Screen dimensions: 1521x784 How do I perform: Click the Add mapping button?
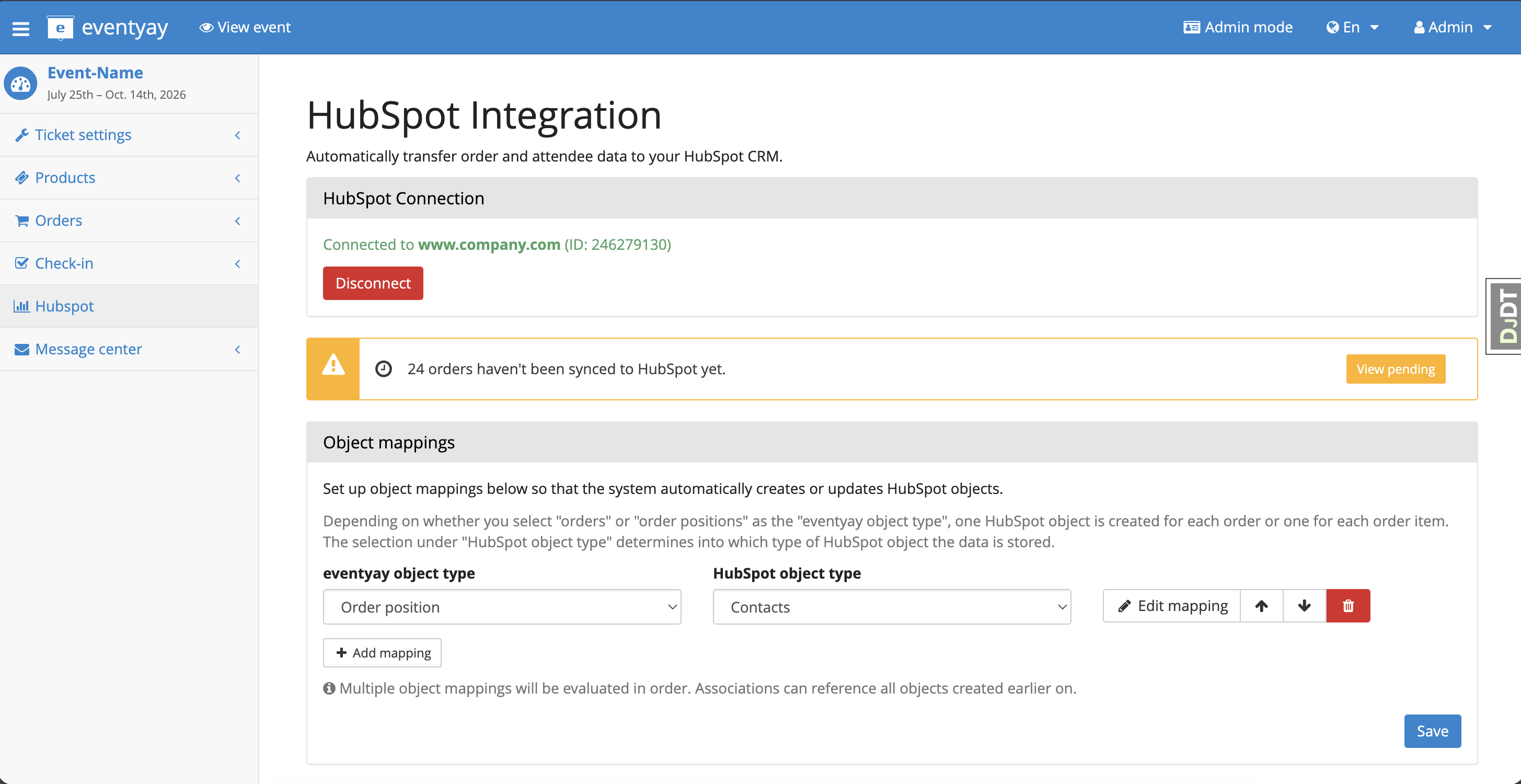click(382, 653)
